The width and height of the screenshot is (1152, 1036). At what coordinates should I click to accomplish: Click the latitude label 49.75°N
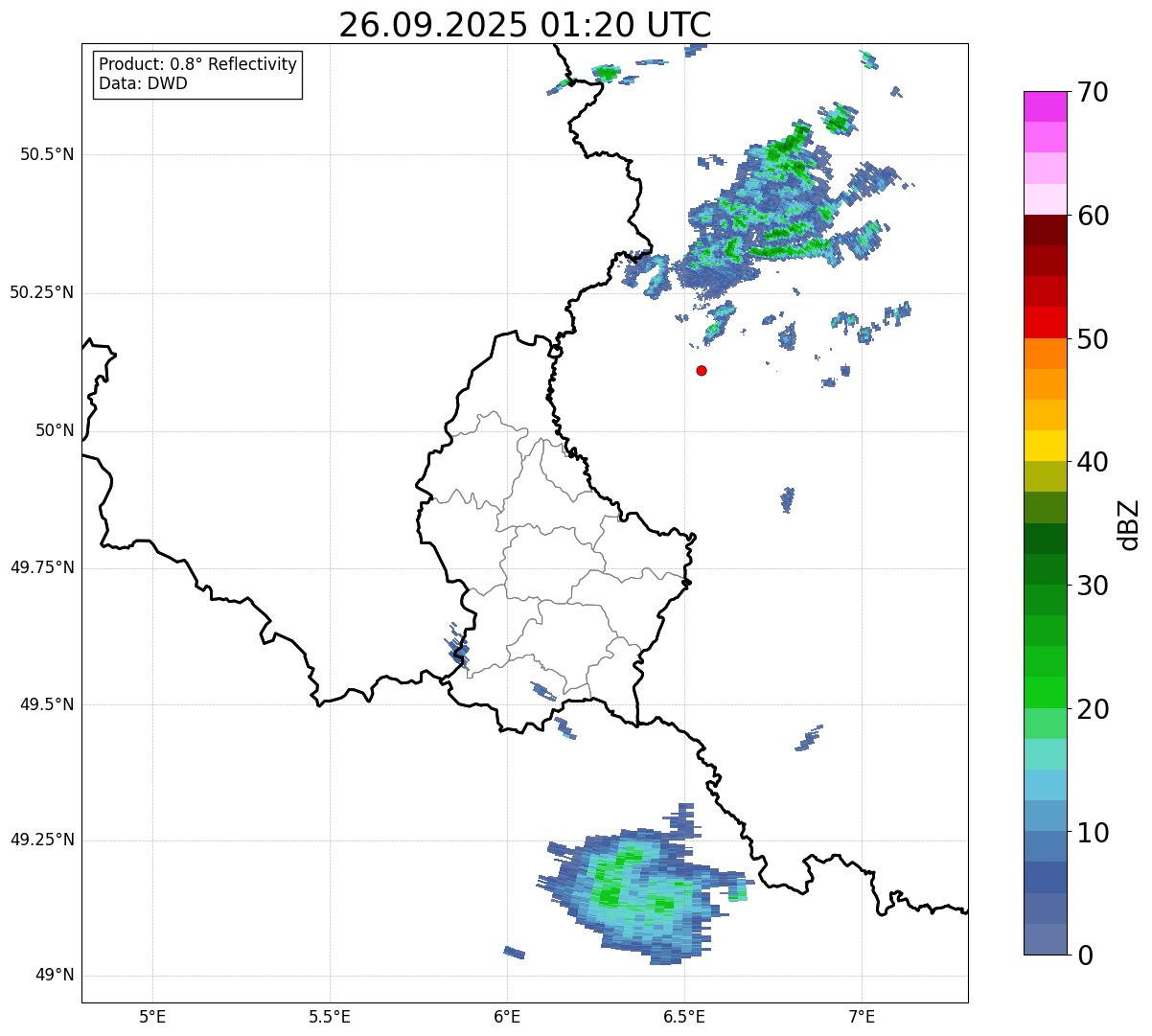tap(41, 567)
